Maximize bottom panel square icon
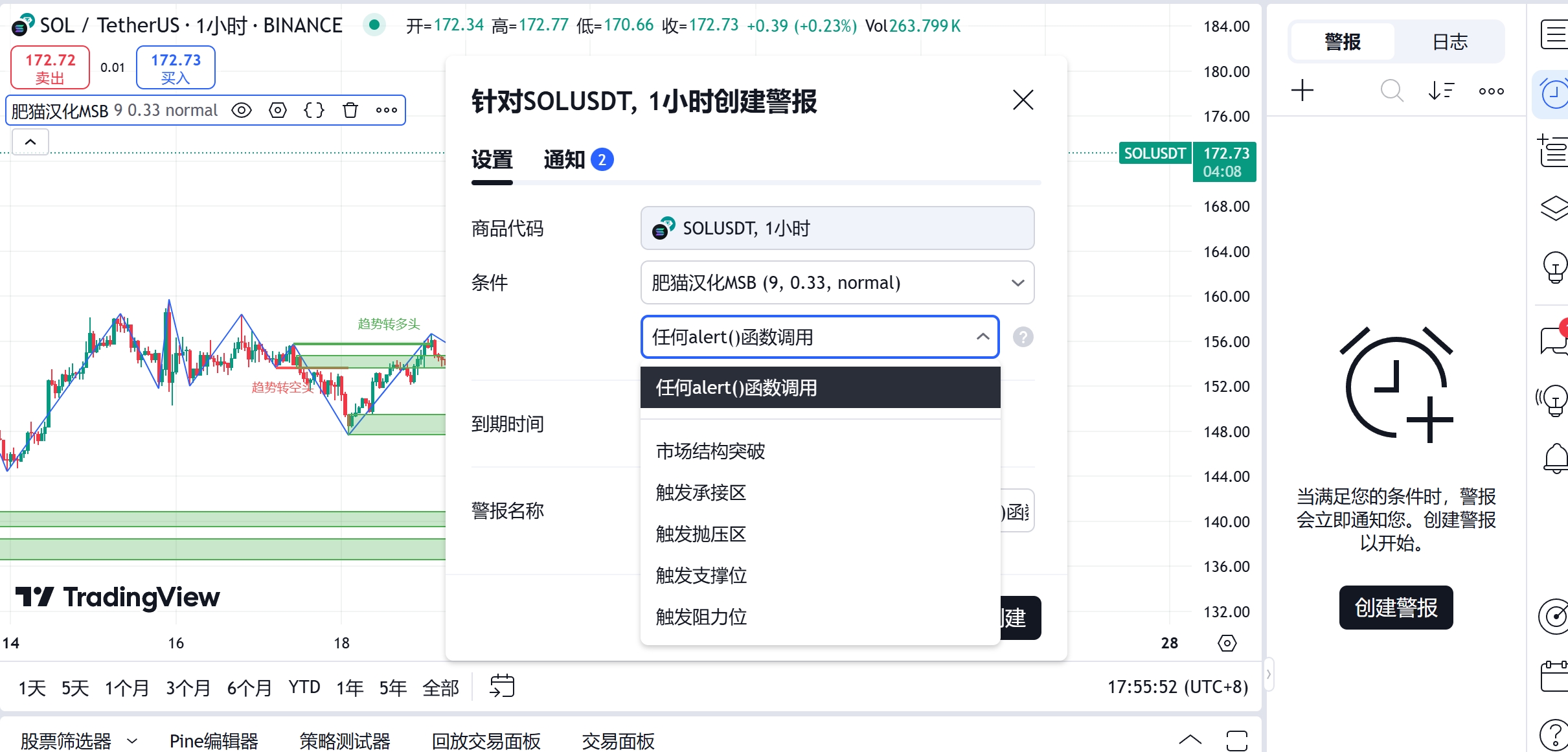 pyautogui.click(x=1237, y=740)
